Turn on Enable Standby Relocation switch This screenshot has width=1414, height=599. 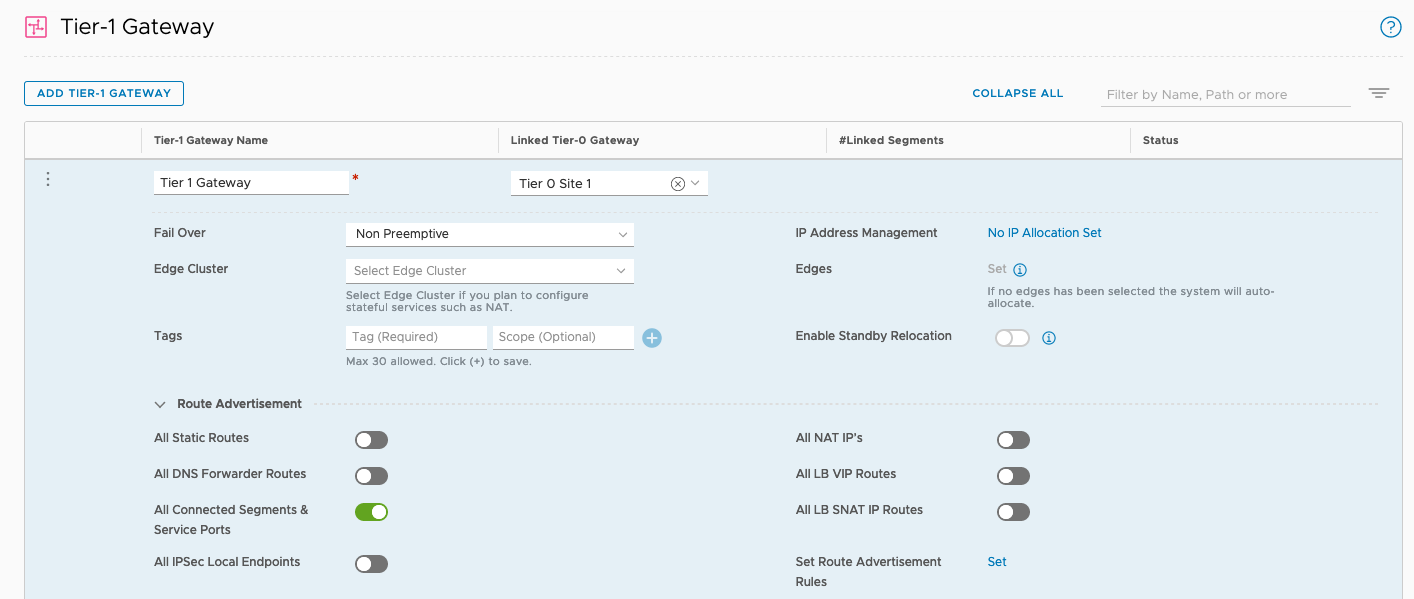click(1012, 338)
